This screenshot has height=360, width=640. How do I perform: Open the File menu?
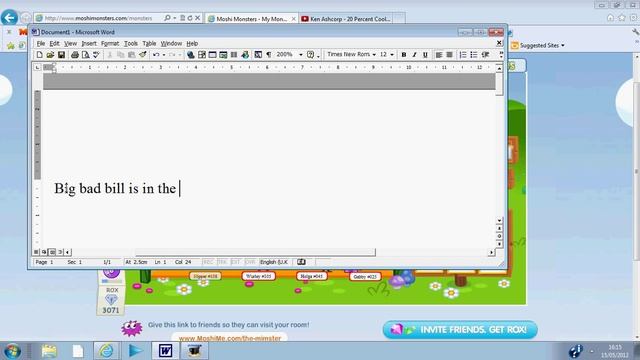tap(41, 43)
